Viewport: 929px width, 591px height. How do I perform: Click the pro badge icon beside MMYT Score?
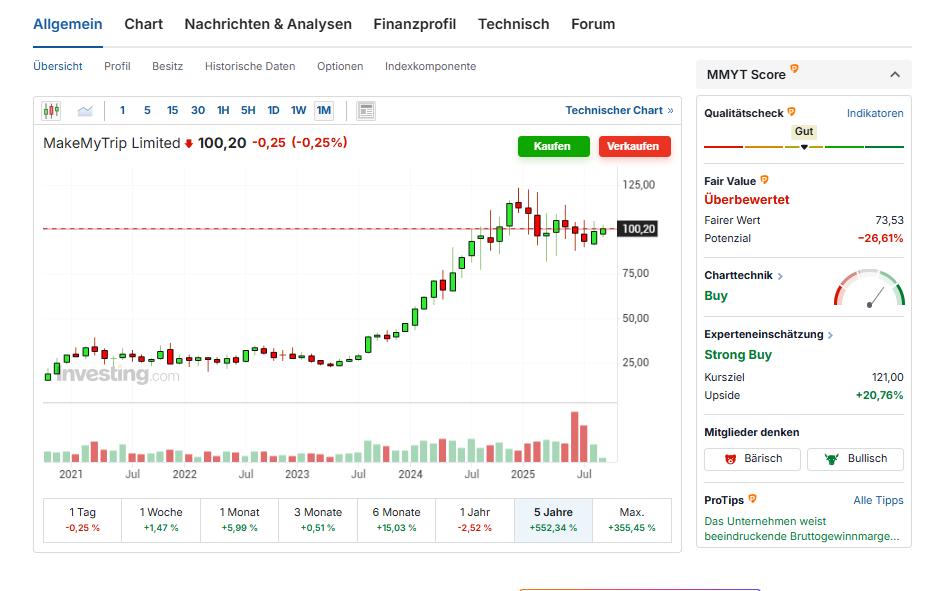[x=794, y=69]
